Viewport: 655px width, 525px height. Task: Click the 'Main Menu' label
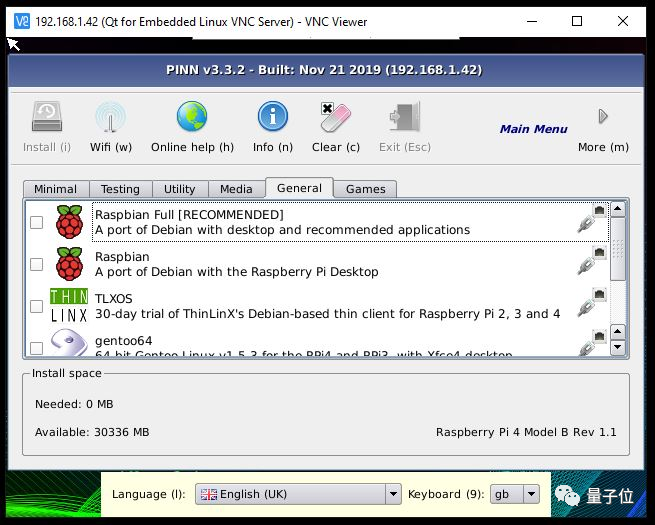(533, 129)
